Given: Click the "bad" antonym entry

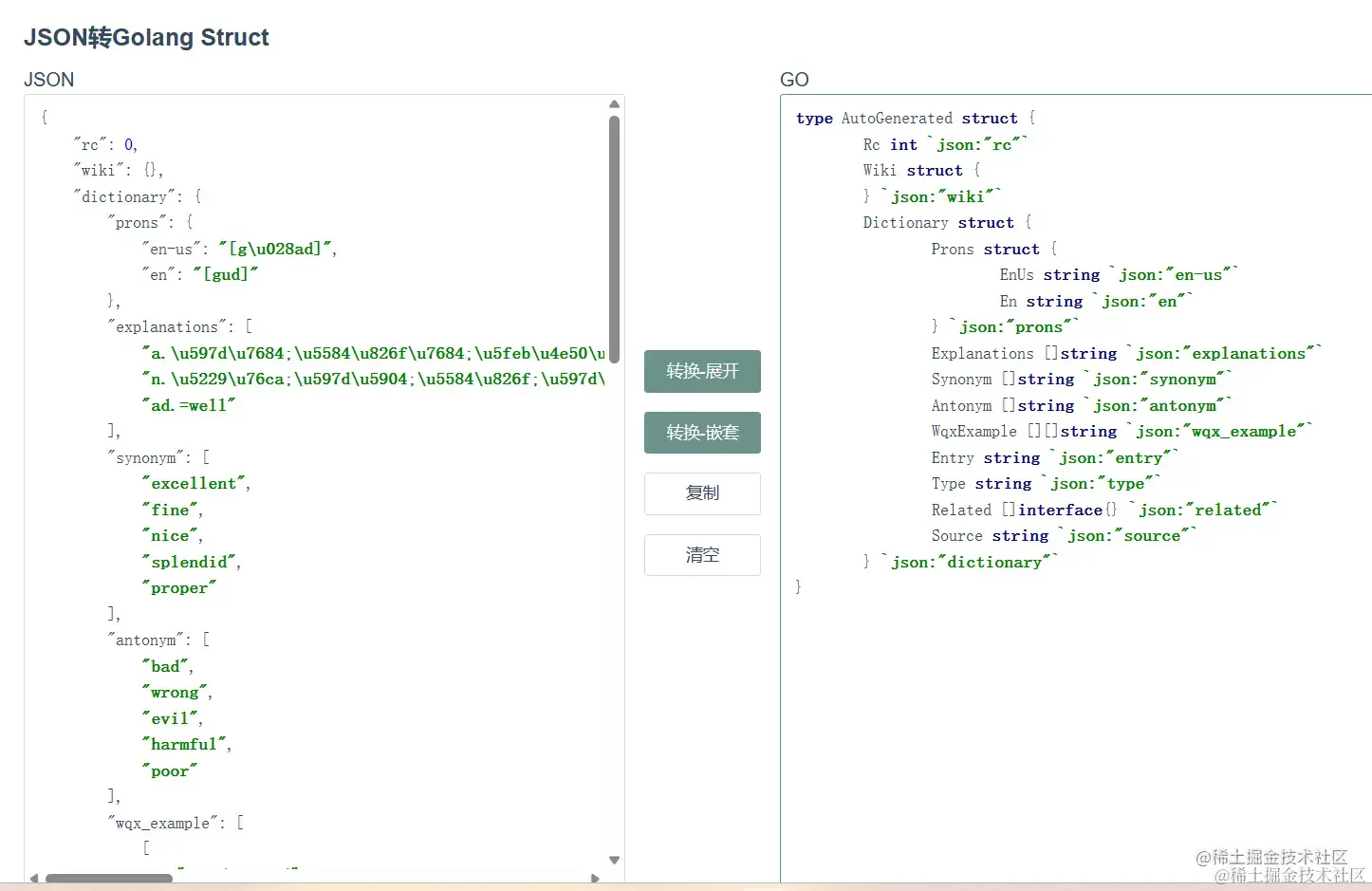Looking at the screenshot, I should 168,667.
